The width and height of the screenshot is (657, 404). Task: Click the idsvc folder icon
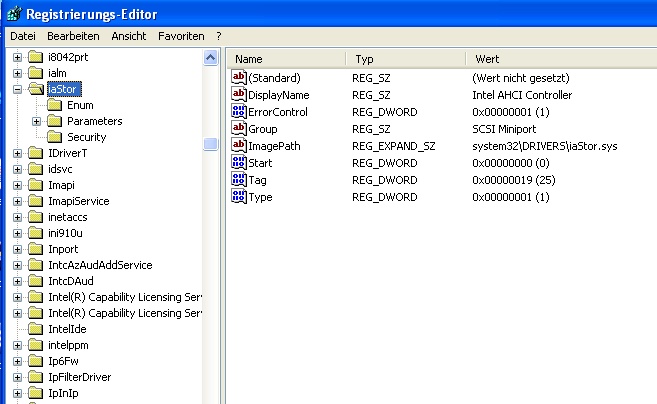click(36, 169)
